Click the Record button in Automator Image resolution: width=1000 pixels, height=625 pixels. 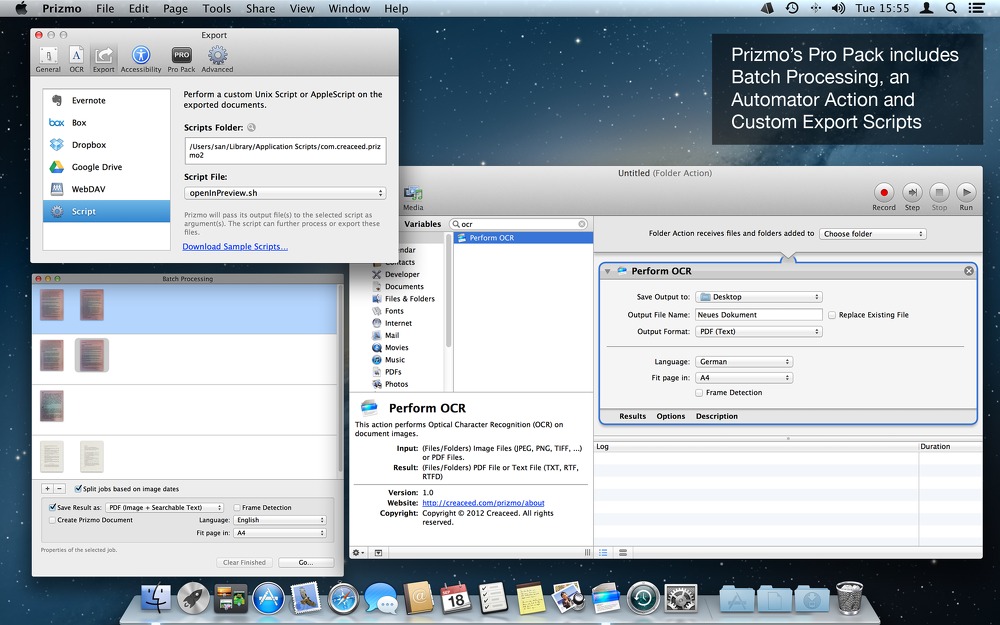[x=884, y=196]
